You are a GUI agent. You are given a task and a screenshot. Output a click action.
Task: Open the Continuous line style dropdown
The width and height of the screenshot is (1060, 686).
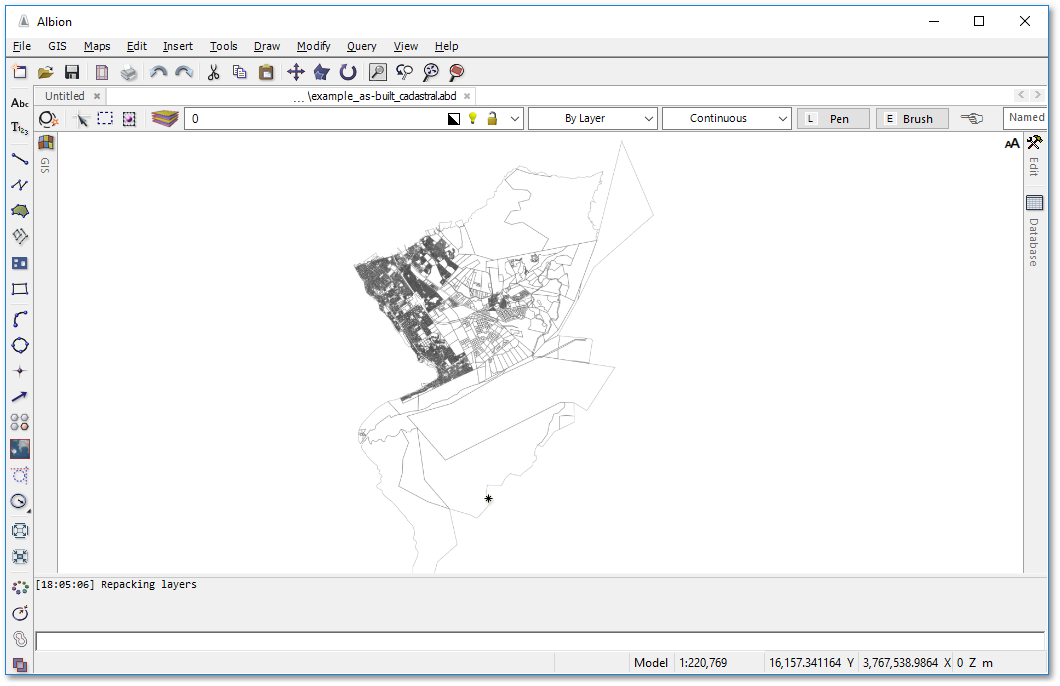tap(726, 118)
